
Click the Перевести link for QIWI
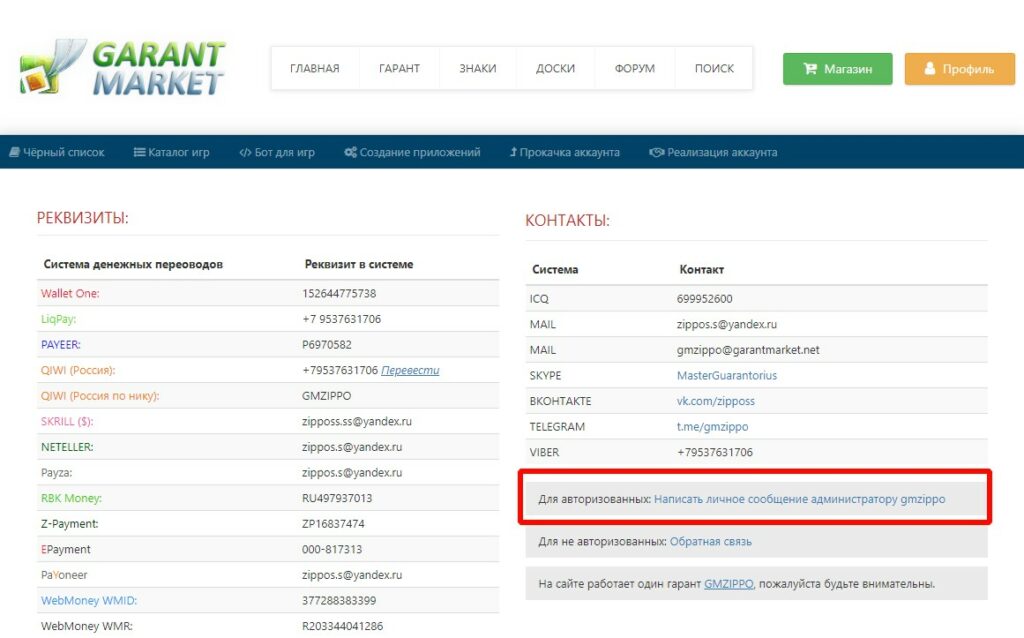[410, 371]
